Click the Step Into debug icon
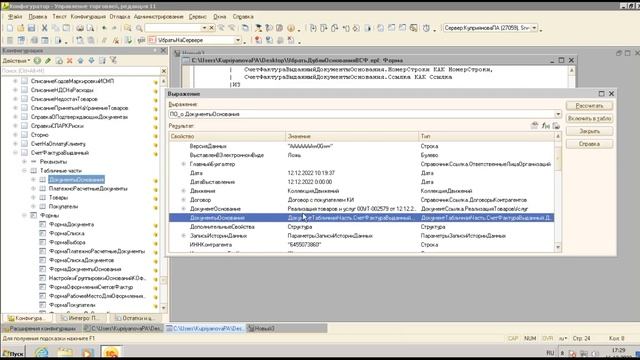 click(313, 28)
